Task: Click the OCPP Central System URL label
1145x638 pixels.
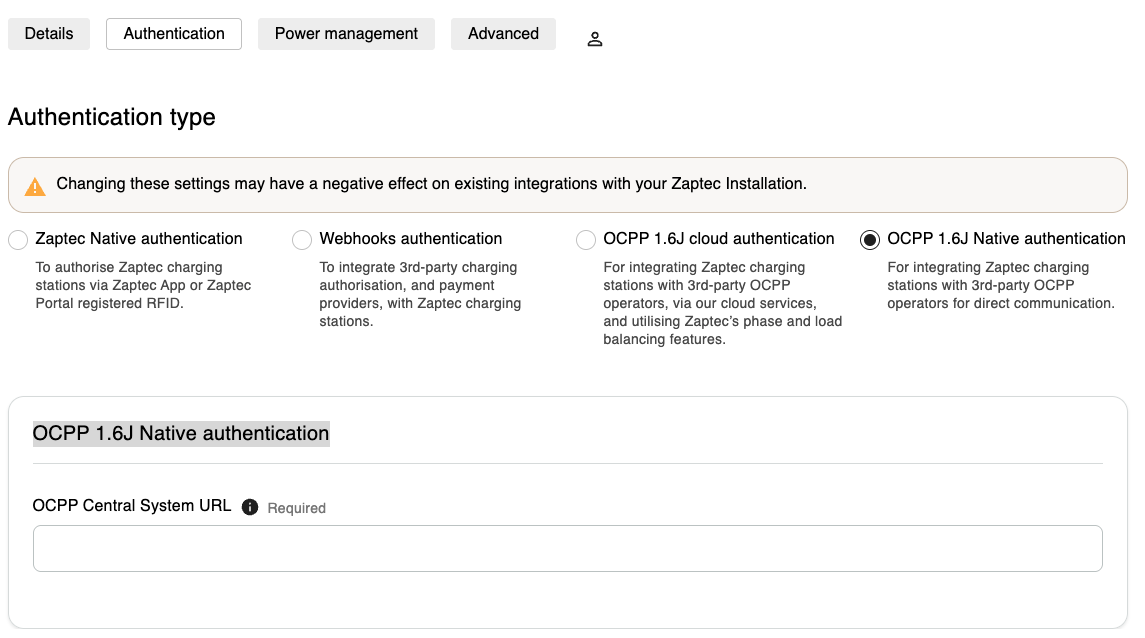Action: pyautogui.click(x=131, y=506)
